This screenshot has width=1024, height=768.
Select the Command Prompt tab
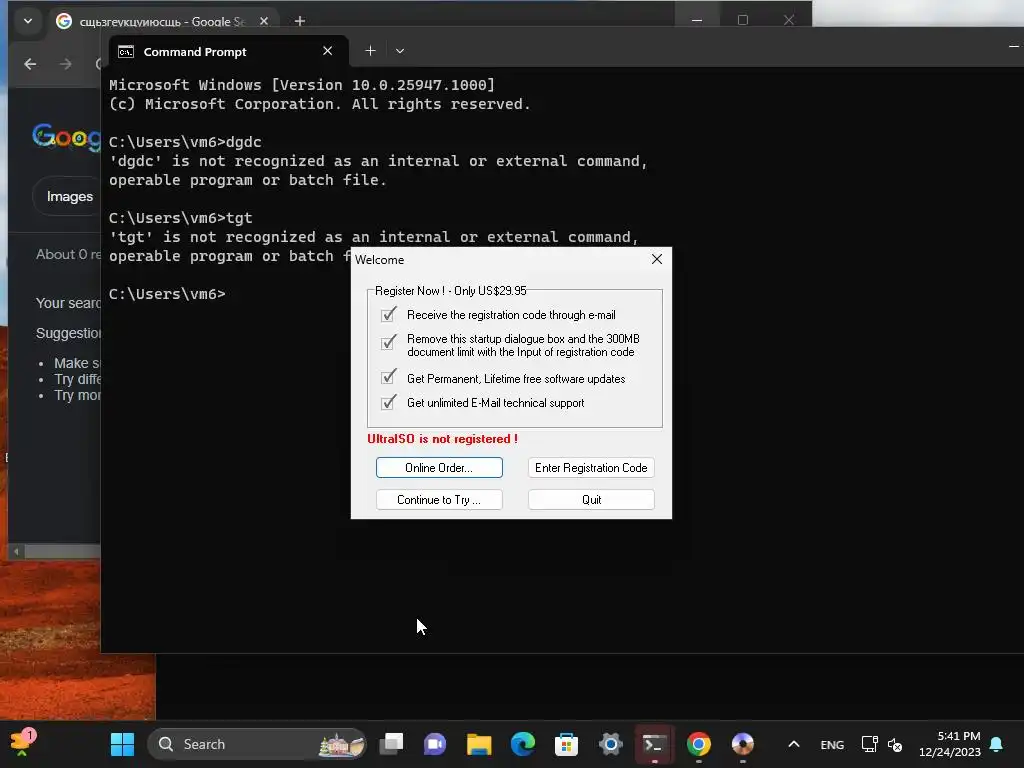(x=228, y=52)
